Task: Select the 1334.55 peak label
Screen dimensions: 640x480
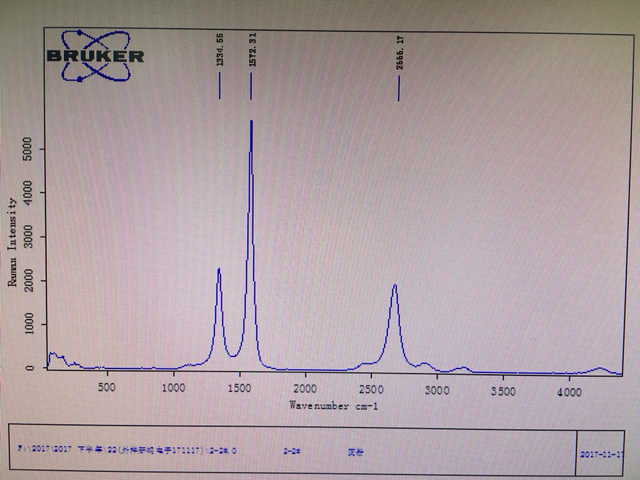Action: point(220,50)
